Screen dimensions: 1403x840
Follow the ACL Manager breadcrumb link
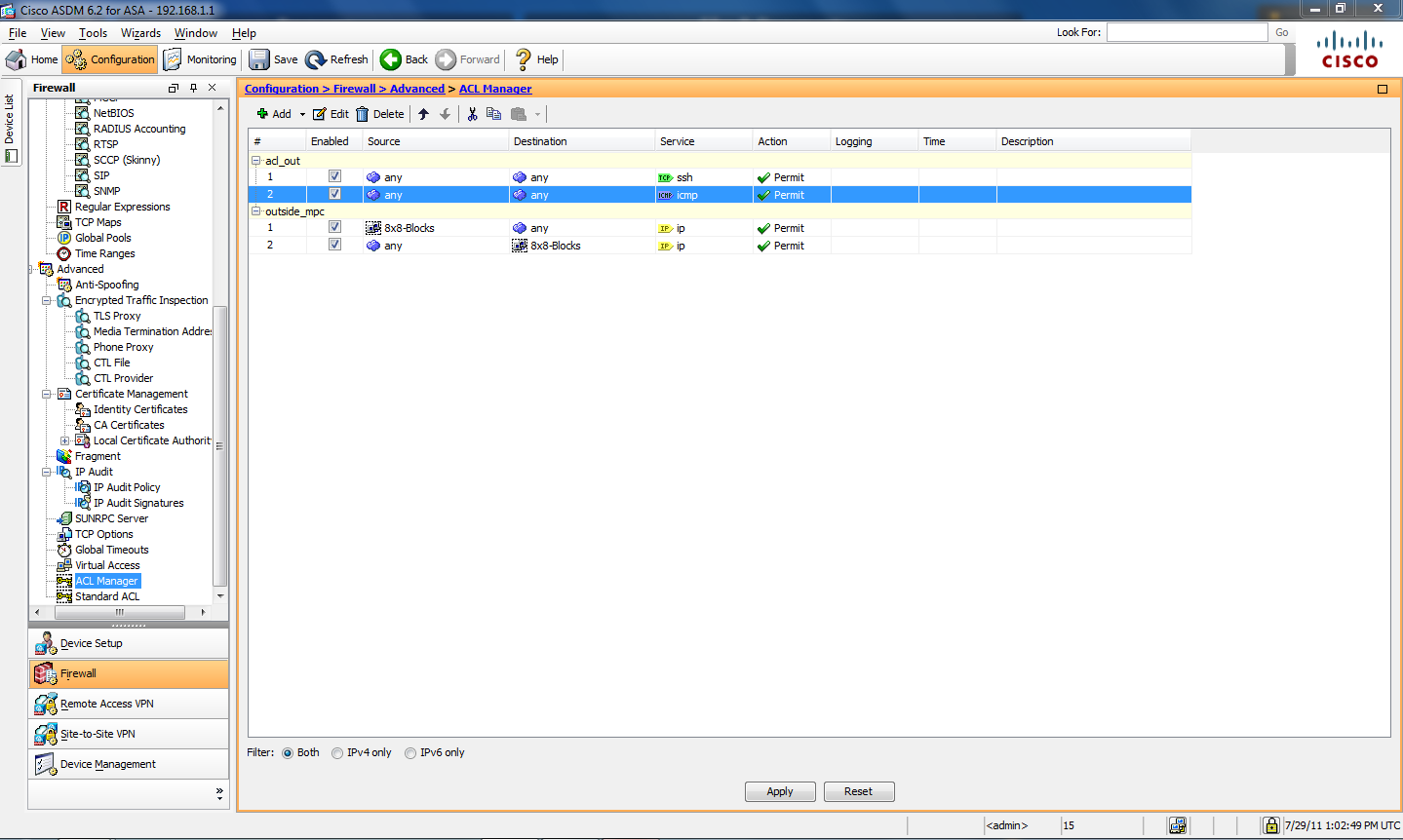495,89
